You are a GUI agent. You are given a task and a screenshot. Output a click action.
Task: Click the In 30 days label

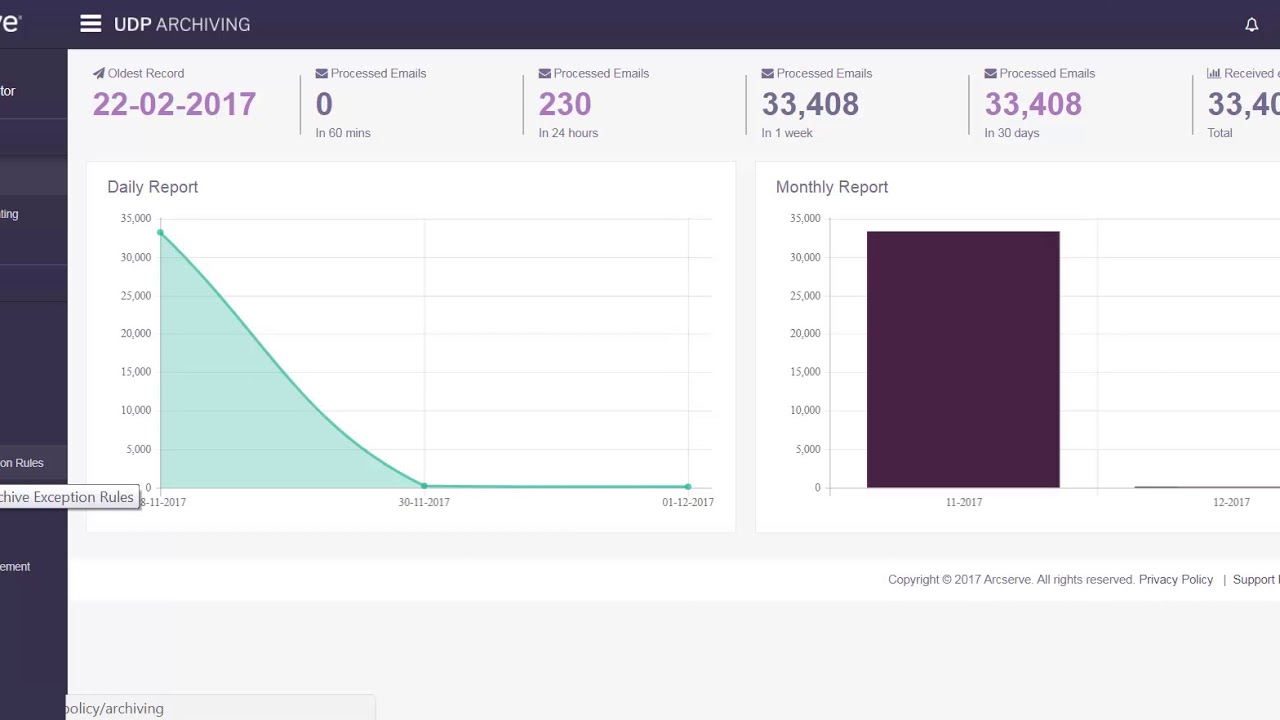[x=1012, y=133]
